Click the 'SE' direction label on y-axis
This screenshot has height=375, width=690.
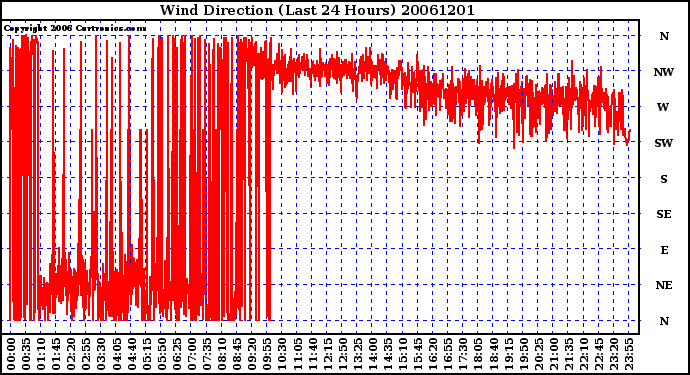pyautogui.click(x=664, y=214)
